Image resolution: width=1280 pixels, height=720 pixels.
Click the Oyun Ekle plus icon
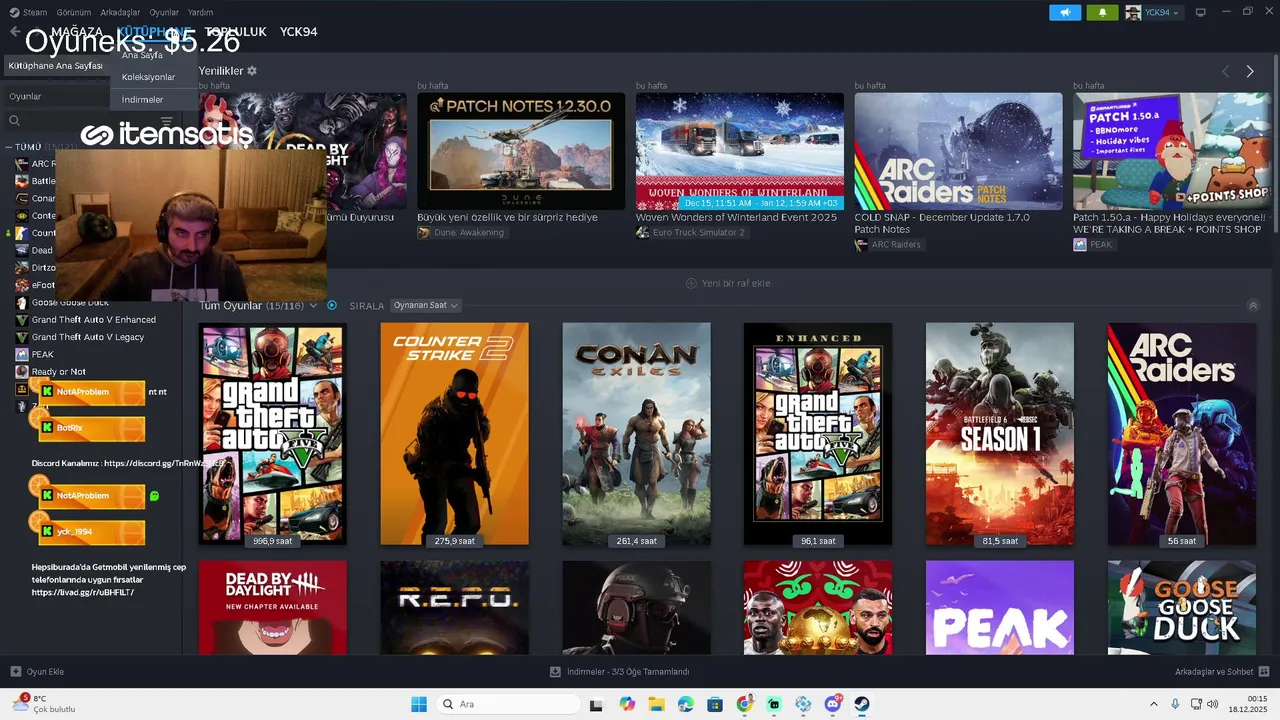point(15,672)
